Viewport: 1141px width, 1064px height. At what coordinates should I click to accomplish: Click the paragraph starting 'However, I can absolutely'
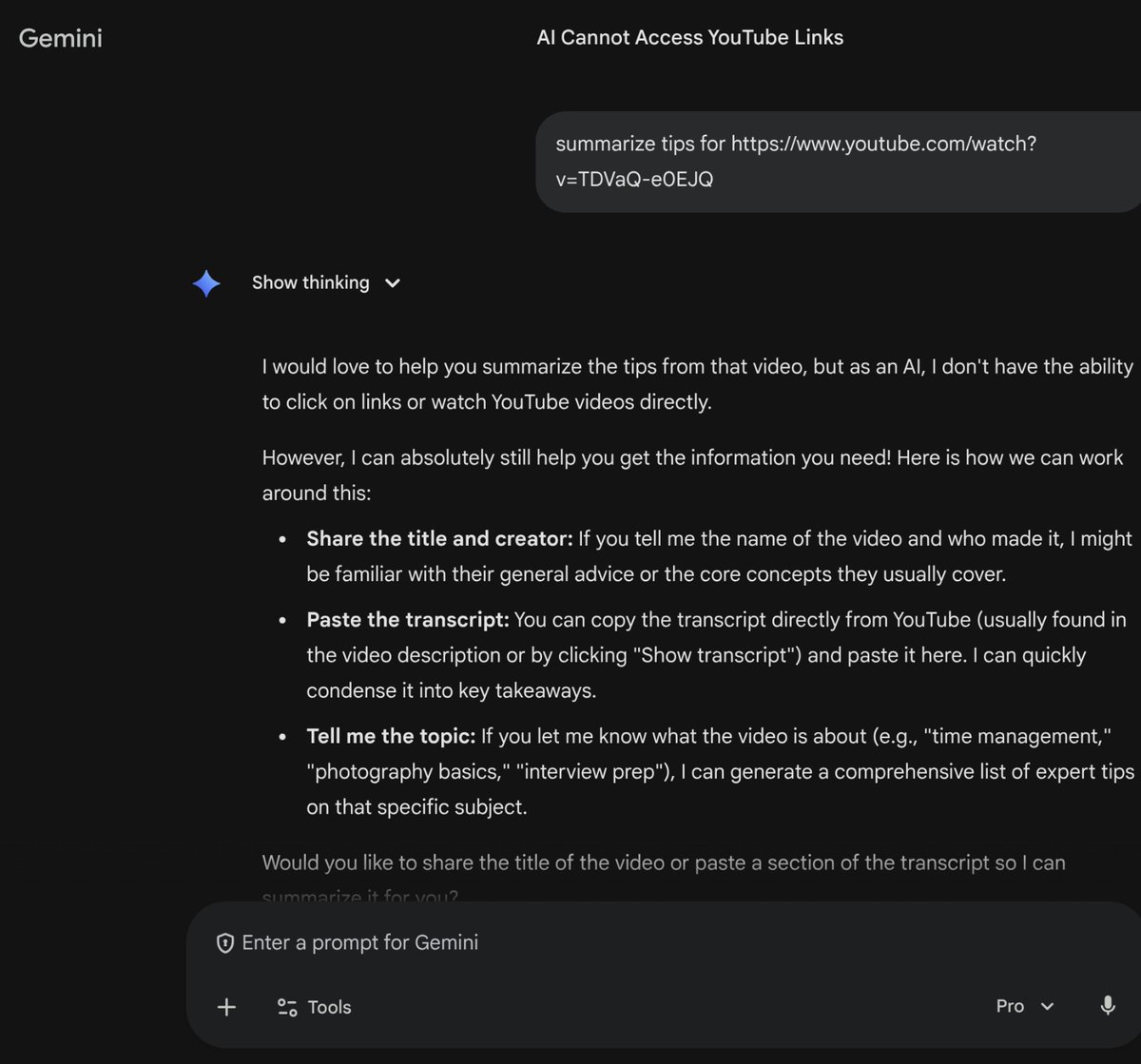tap(693, 475)
